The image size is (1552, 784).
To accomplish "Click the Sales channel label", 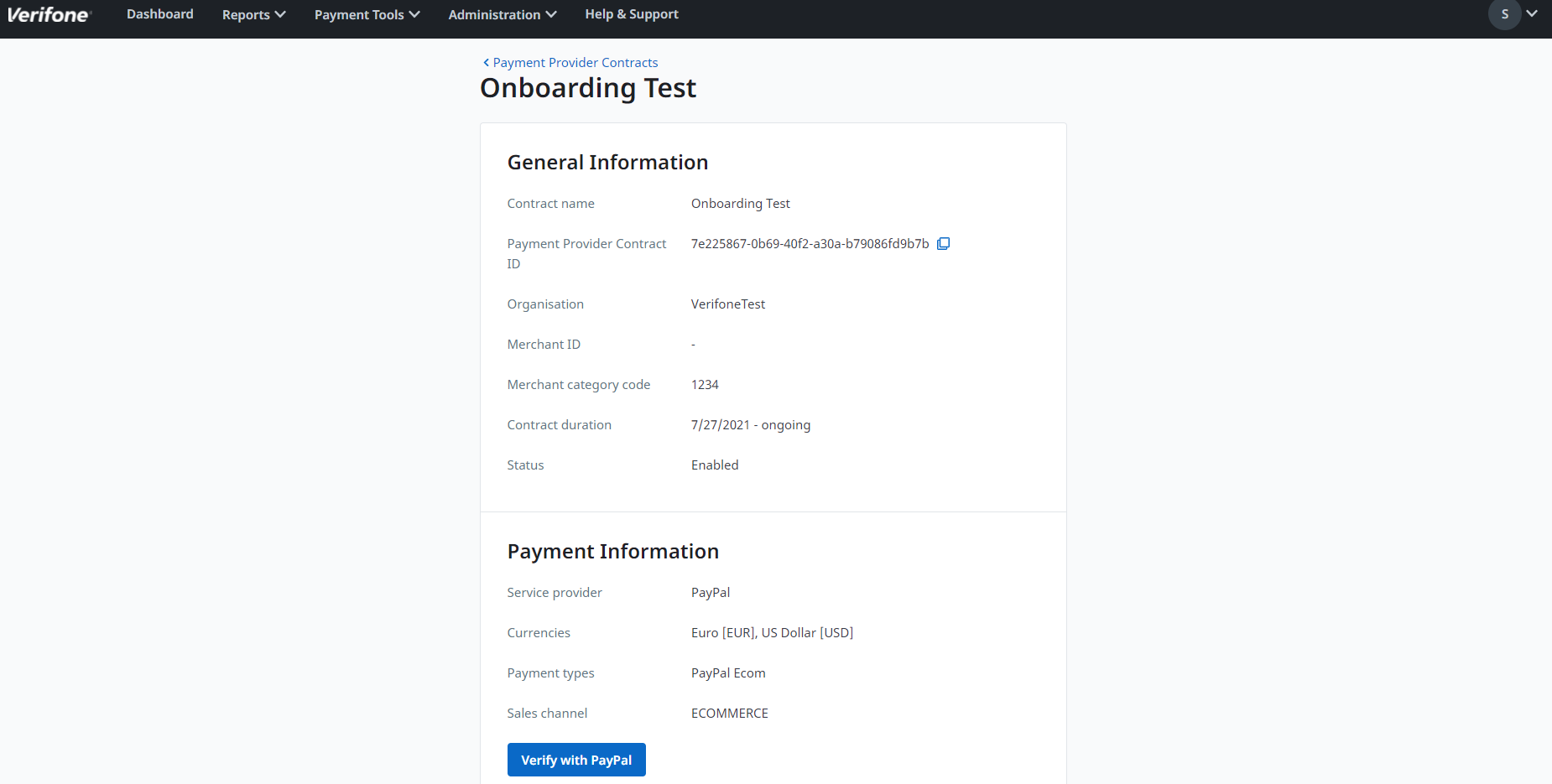I will (x=547, y=714).
